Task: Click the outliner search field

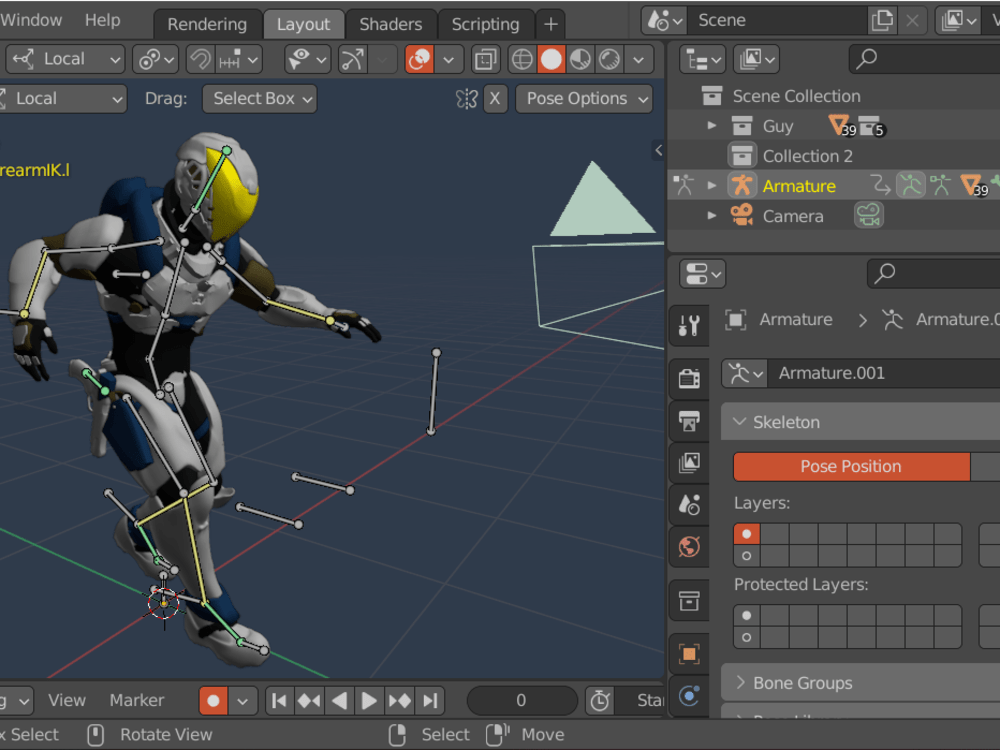Action: (925, 60)
